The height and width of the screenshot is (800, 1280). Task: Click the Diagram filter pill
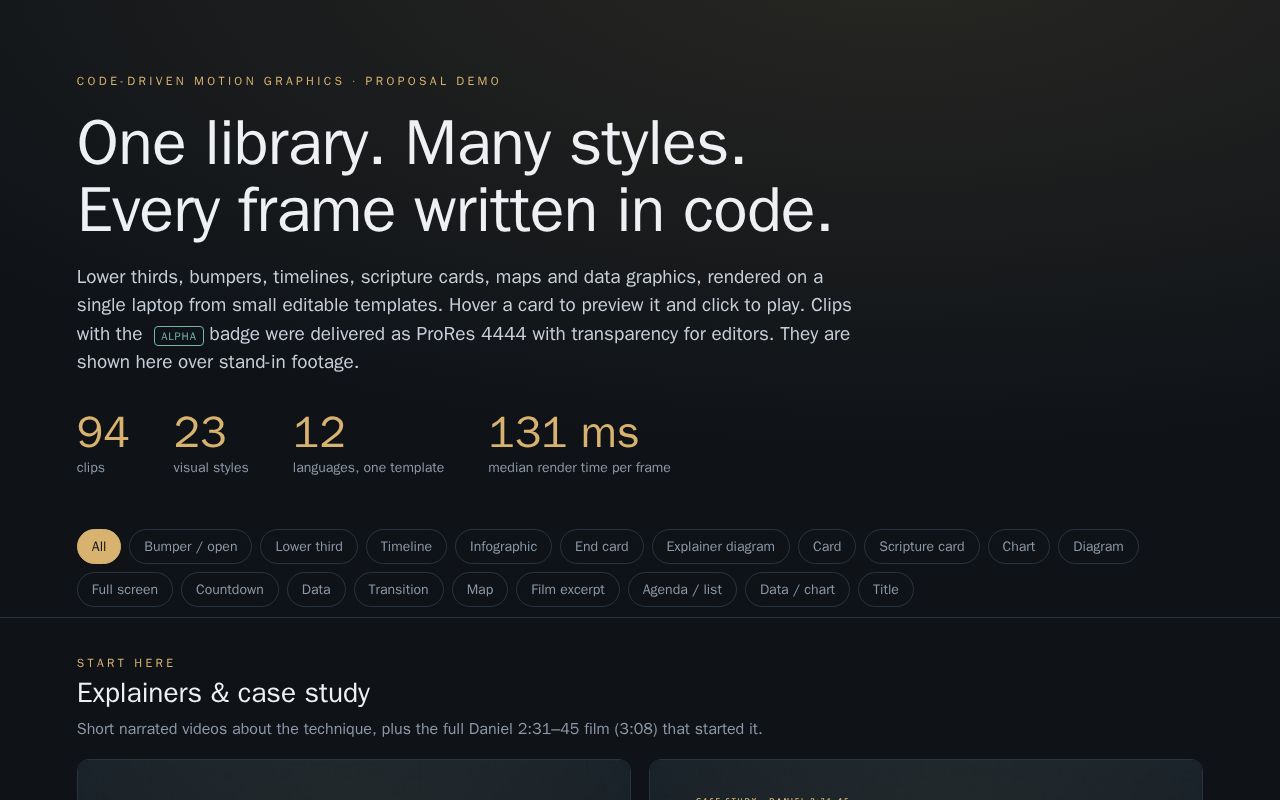click(x=1098, y=546)
